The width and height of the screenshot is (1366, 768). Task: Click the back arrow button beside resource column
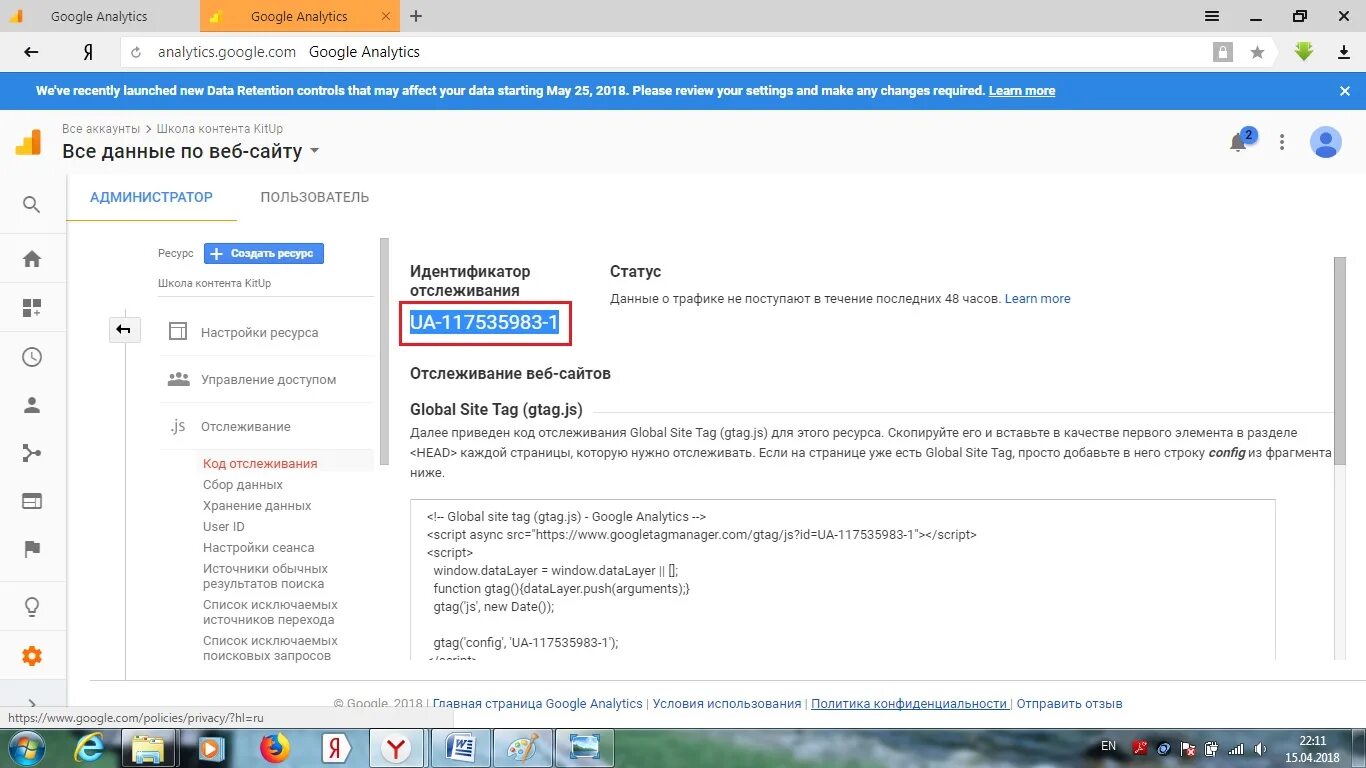124,329
